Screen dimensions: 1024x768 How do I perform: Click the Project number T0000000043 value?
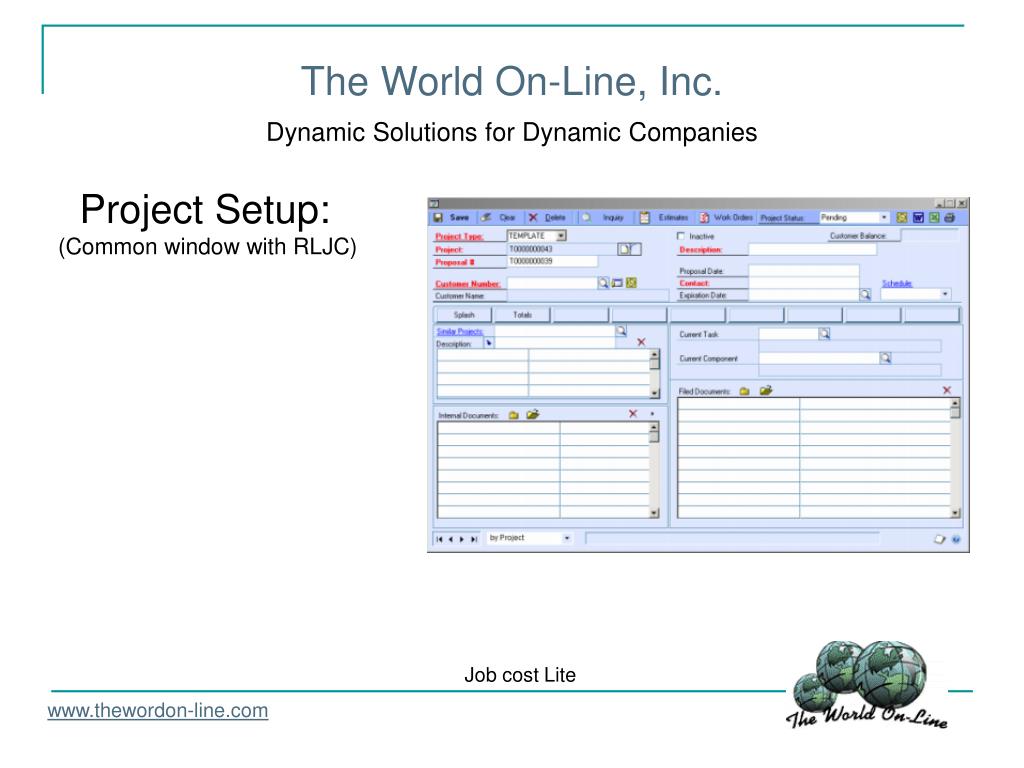tap(530, 249)
